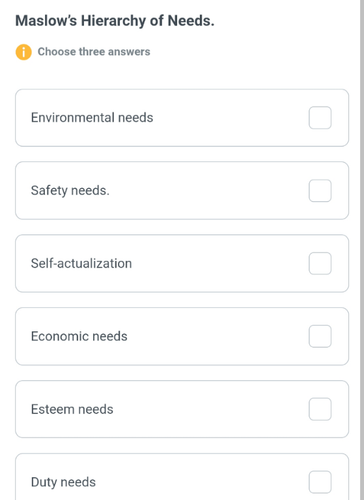Pick the Self-actualization answer text
Image resolution: width=364 pixels, height=500 pixels.
pyautogui.click(x=81, y=263)
